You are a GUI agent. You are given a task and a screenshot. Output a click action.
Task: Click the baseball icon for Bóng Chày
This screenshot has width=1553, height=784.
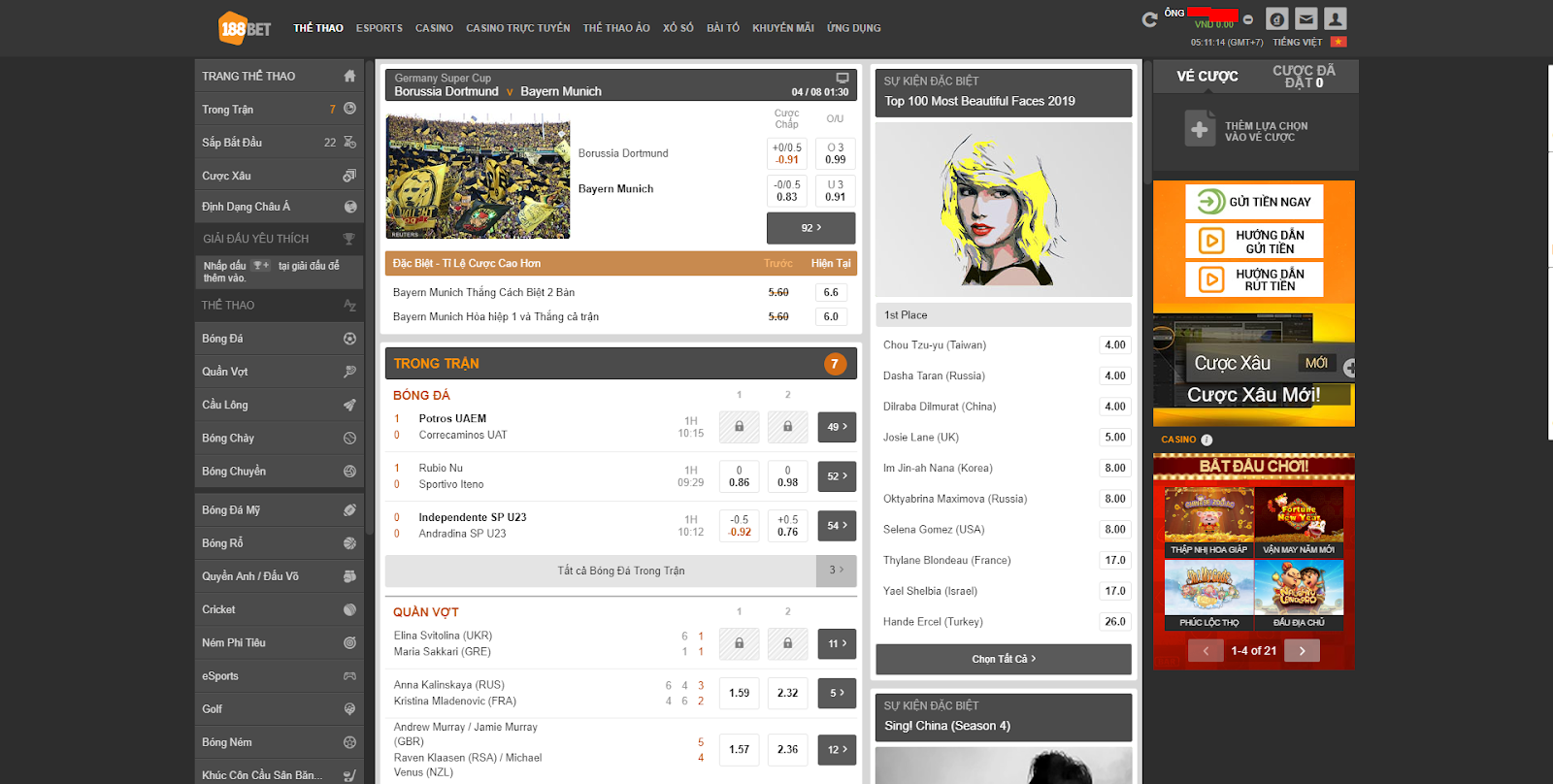349,438
